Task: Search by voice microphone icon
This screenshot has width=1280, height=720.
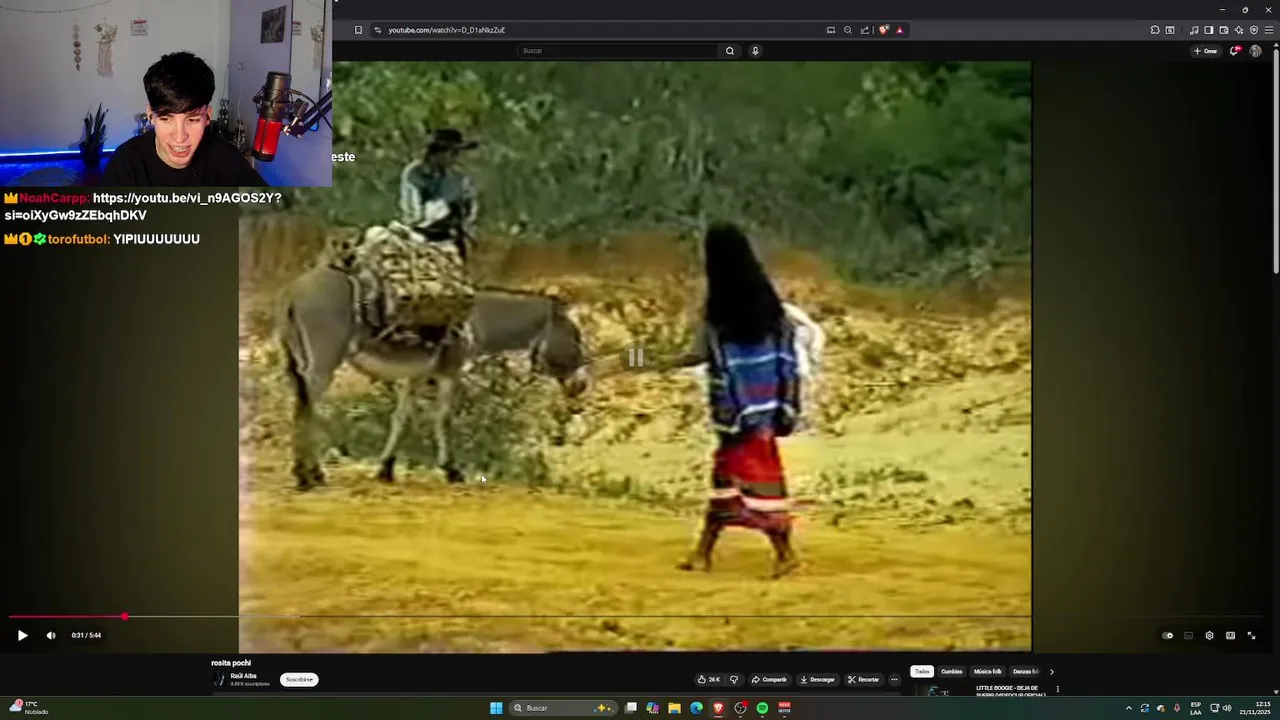Action: click(x=755, y=51)
